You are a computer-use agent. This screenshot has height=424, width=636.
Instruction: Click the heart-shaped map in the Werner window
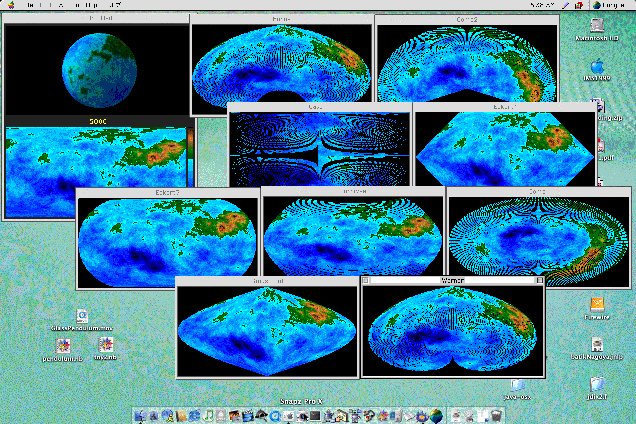pos(453,329)
